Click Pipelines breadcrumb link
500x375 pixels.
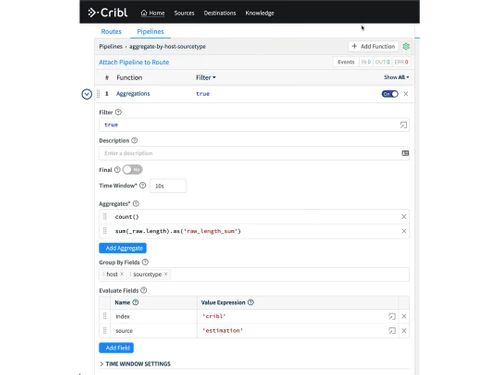coord(111,46)
